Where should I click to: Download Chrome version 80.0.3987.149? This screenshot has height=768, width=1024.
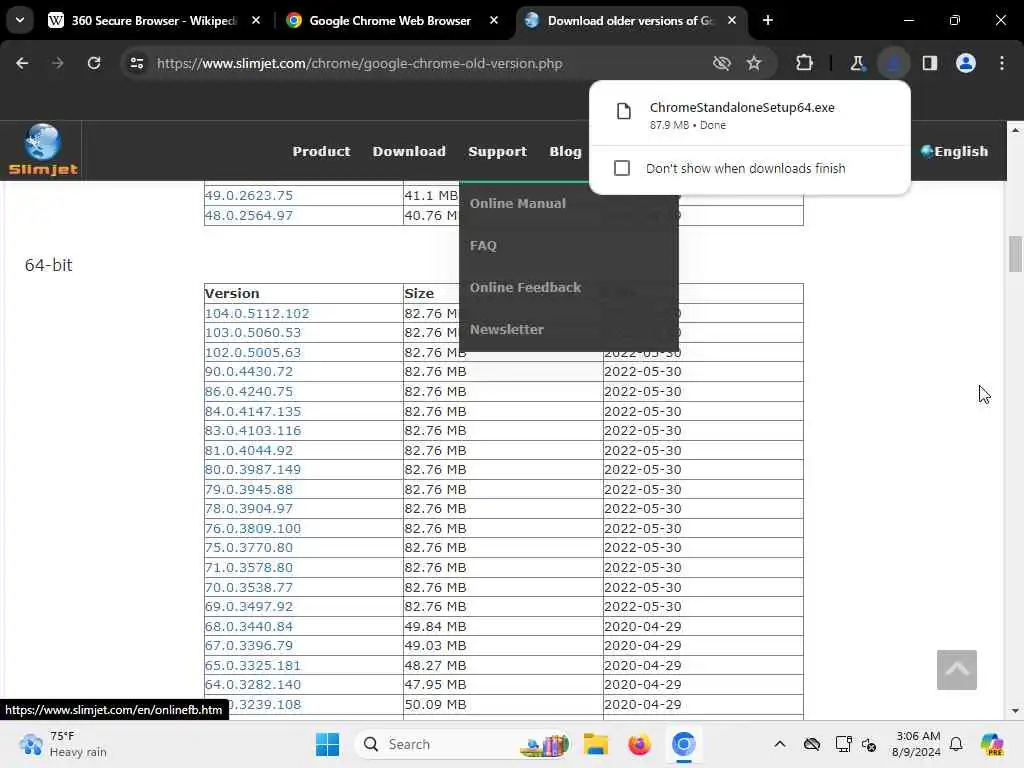point(253,470)
